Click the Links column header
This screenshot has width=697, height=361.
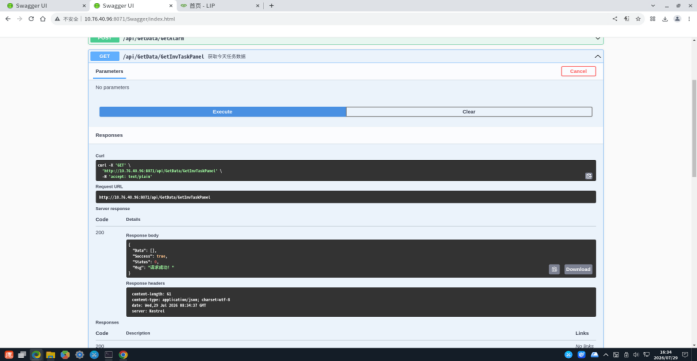(582, 333)
